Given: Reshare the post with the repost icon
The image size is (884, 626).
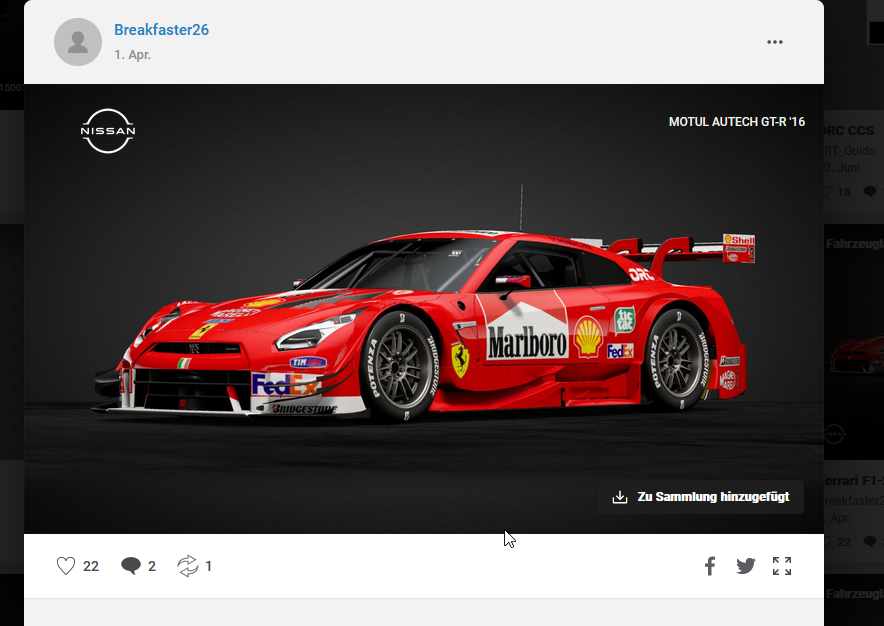Looking at the screenshot, I should pyautogui.click(x=187, y=566).
